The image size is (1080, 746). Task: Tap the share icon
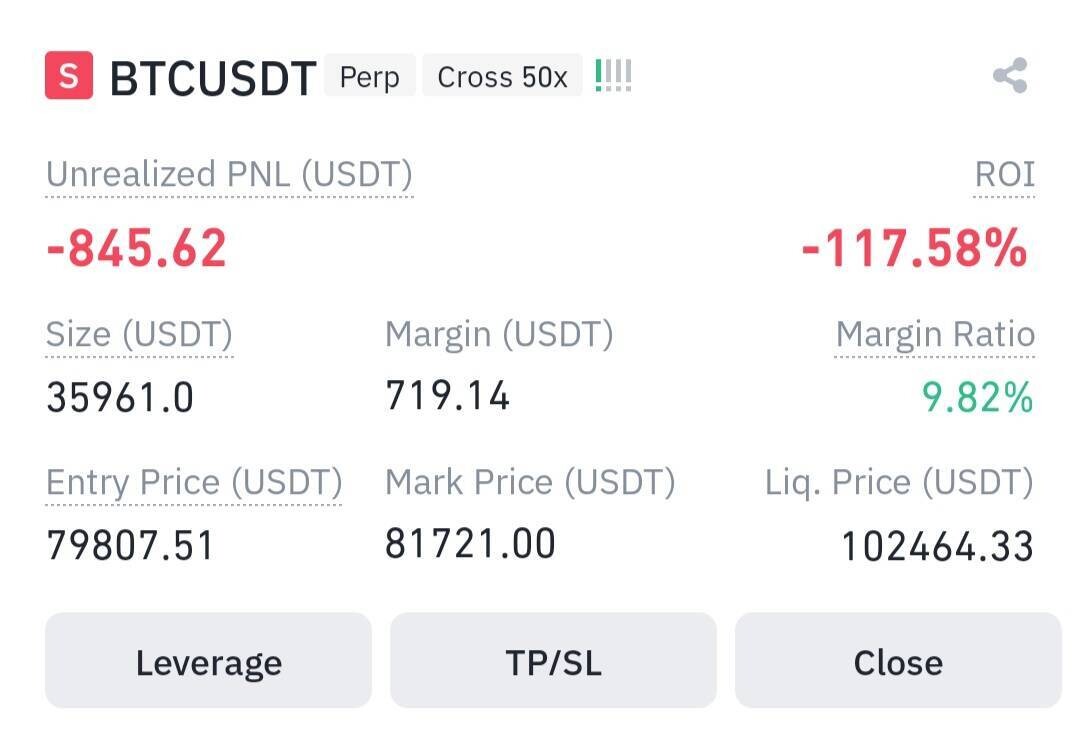(x=1010, y=76)
